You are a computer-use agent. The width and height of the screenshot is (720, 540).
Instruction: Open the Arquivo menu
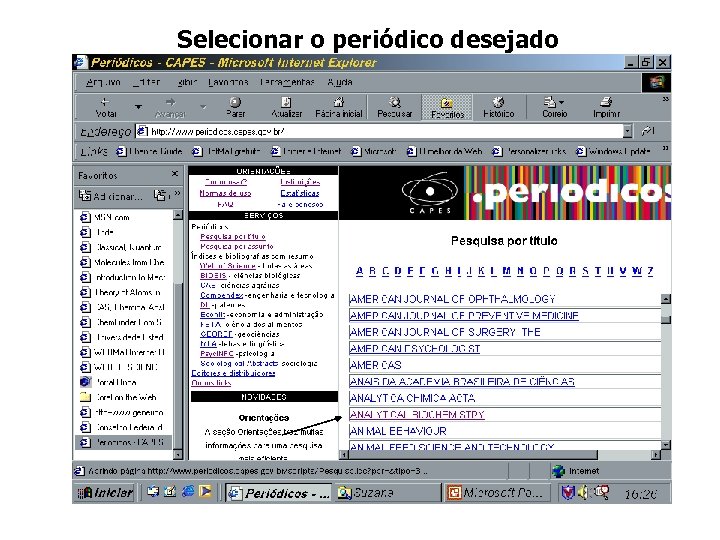point(103,83)
